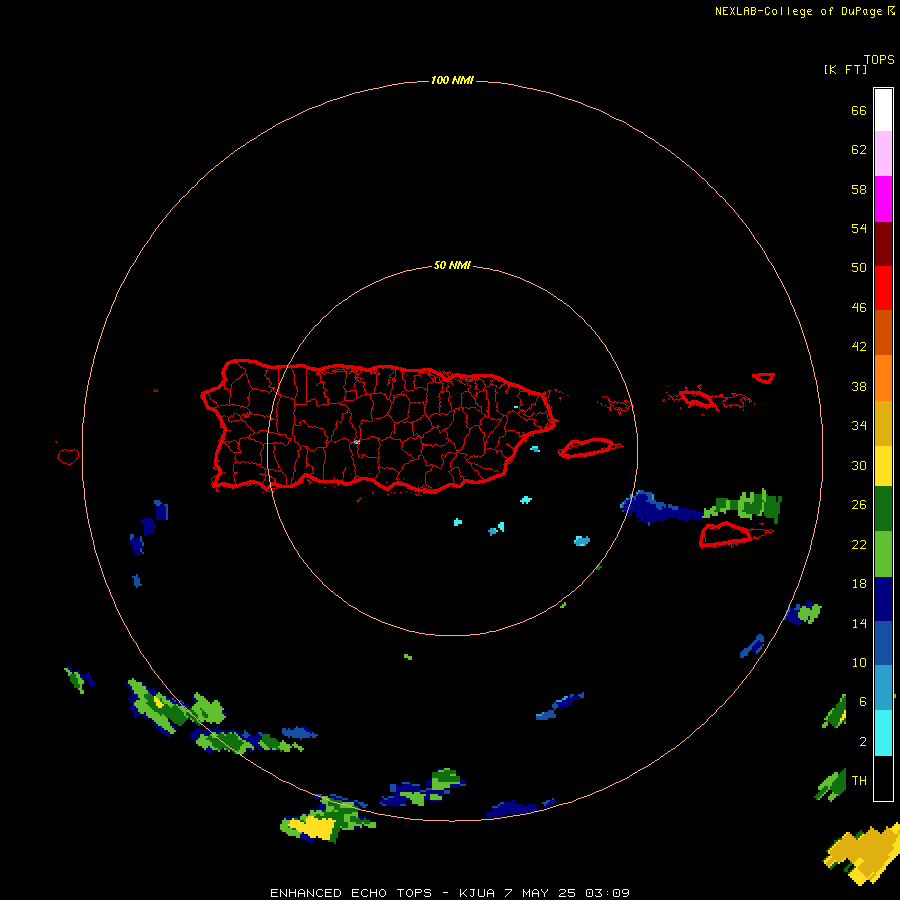Click the light pink legend swatch
900x900 pixels.
tap(883, 154)
